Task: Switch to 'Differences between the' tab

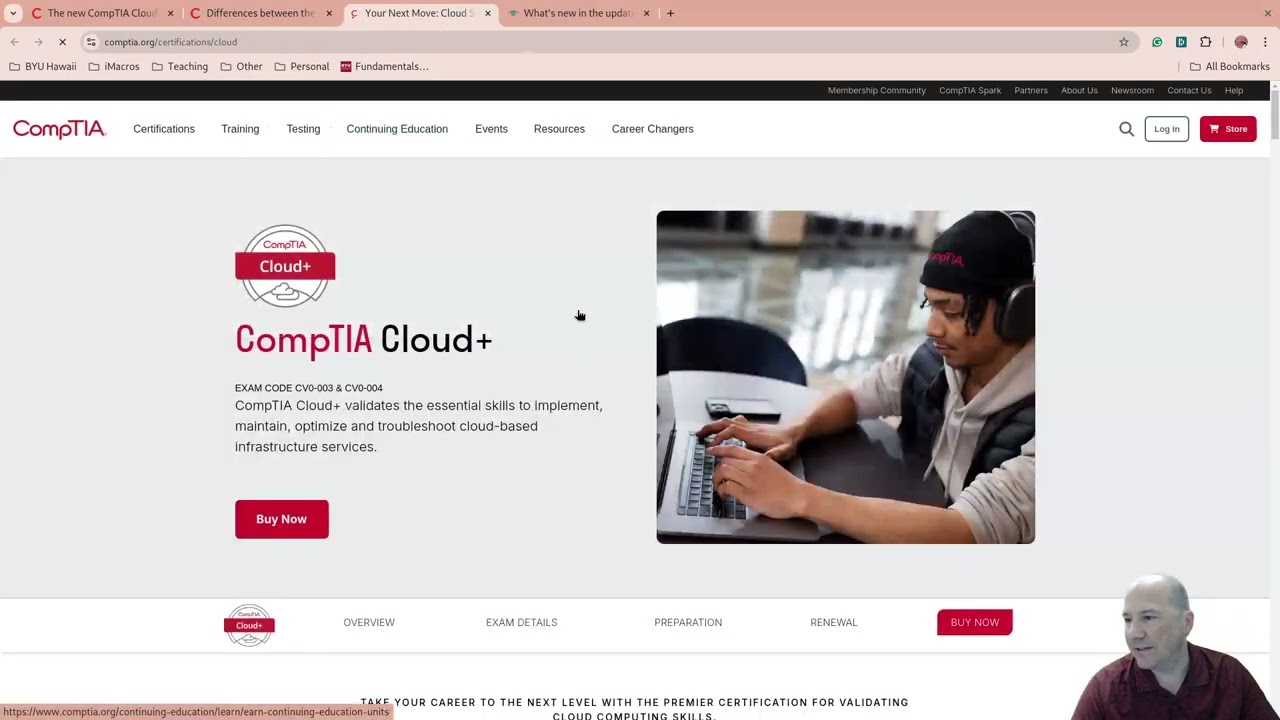Action: pos(260,13)
